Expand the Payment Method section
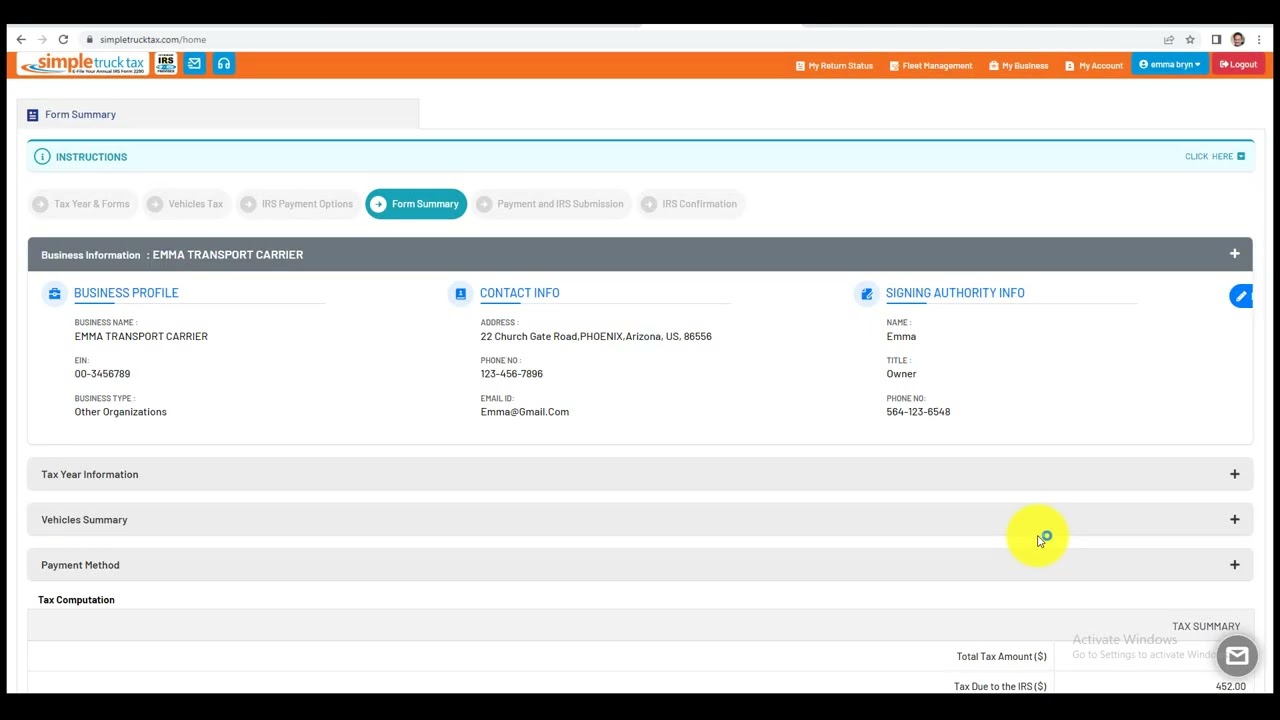The image size is (1280, 720). (640, 565)
